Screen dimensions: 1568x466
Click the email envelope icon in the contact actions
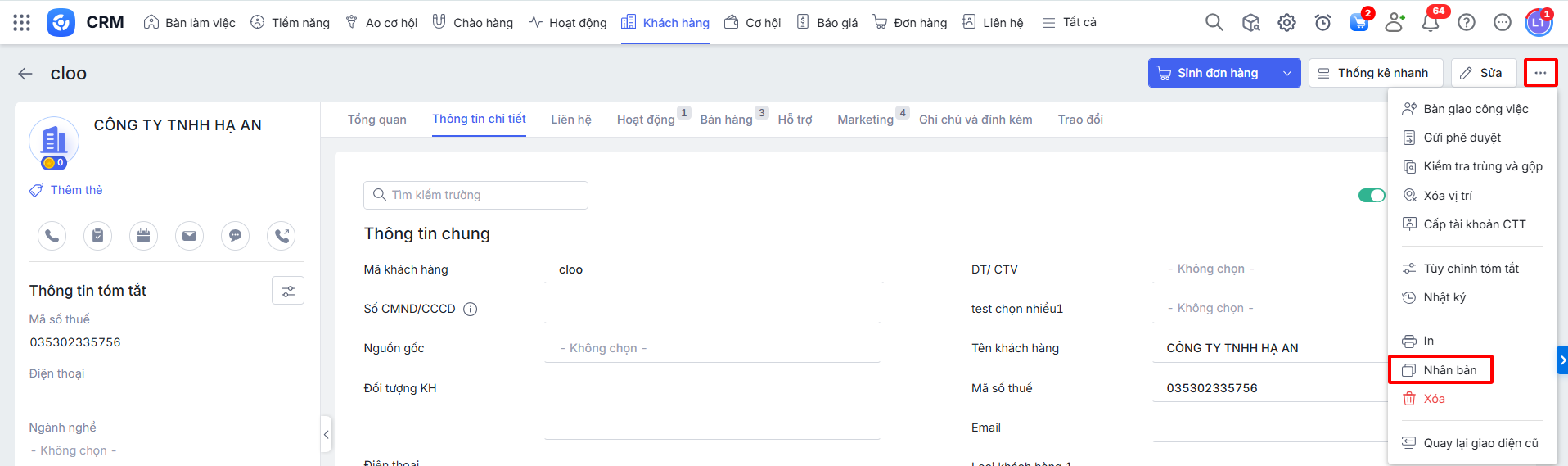click(189, 236)
